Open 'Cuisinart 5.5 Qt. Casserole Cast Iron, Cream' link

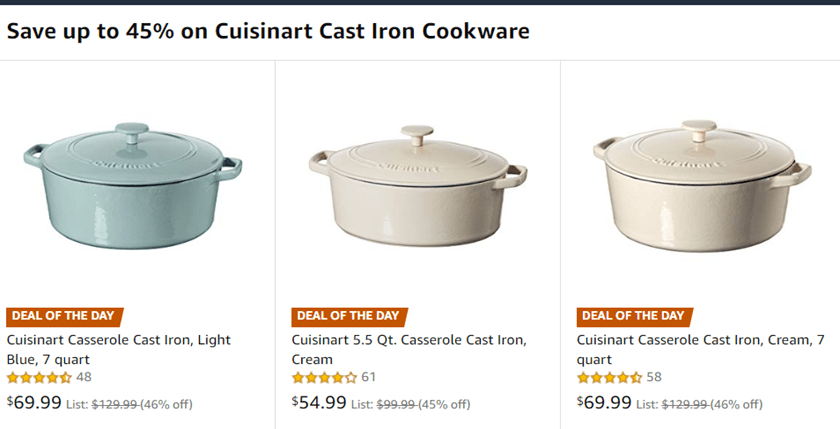pyautogui.click(x=408, y=349)
